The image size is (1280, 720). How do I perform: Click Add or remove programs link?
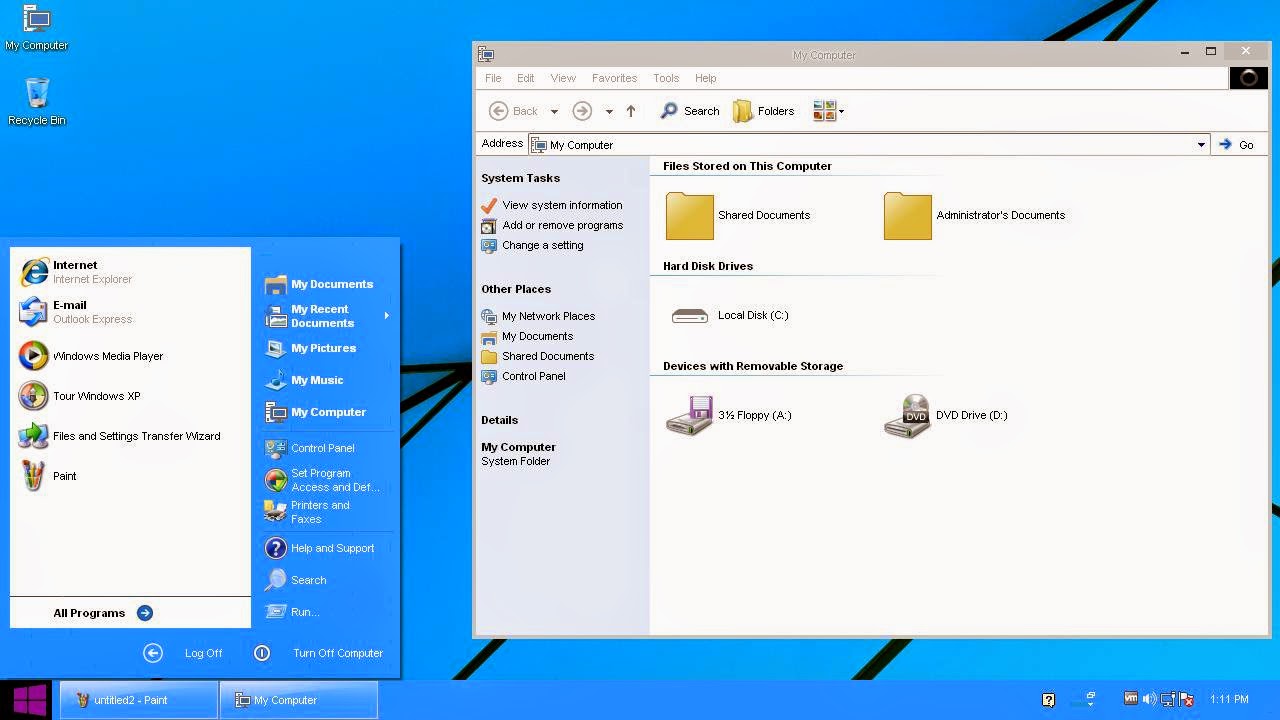tap(552, 225)
